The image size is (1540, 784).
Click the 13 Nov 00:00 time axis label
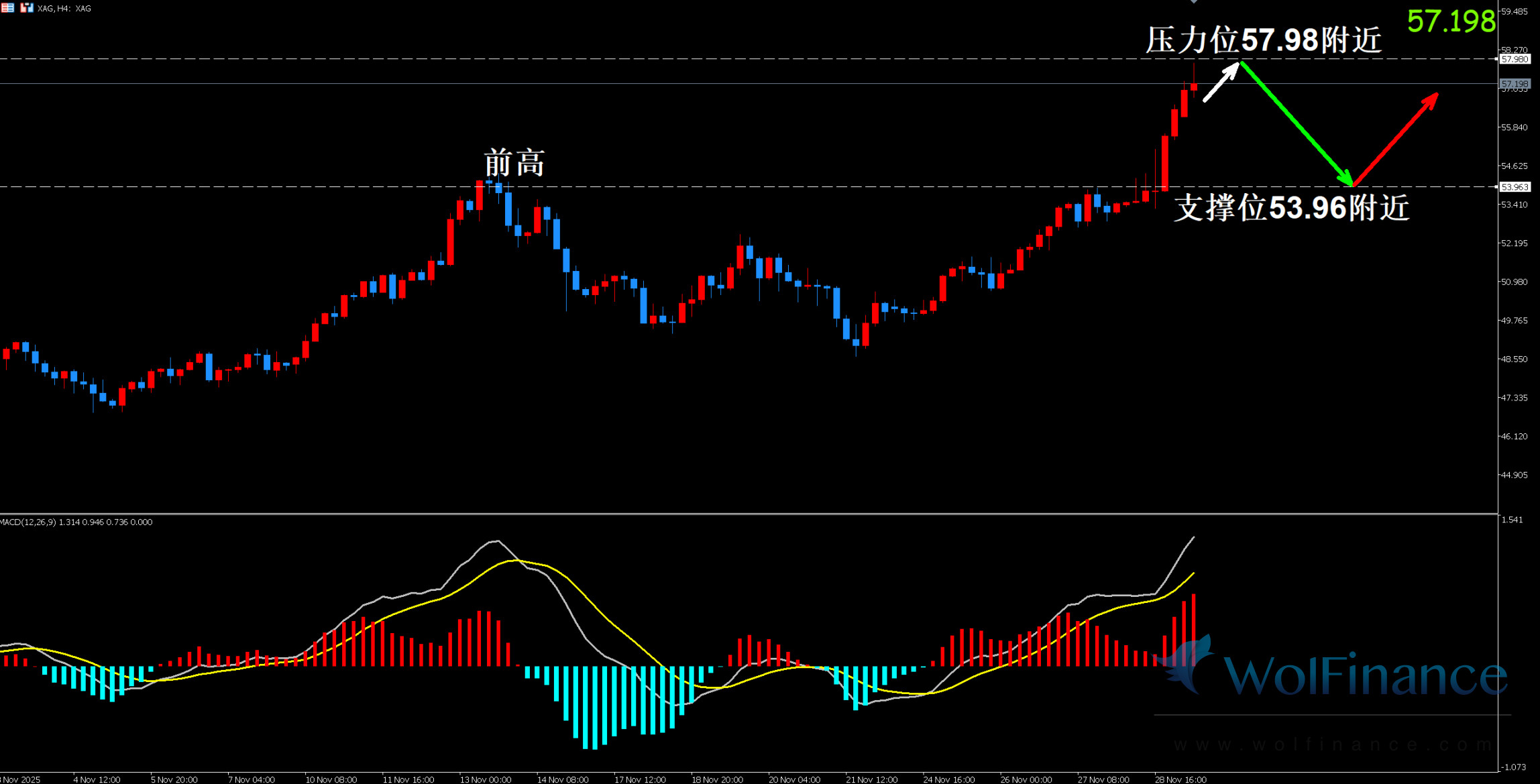pyautogui.click(x=485, y=779)
